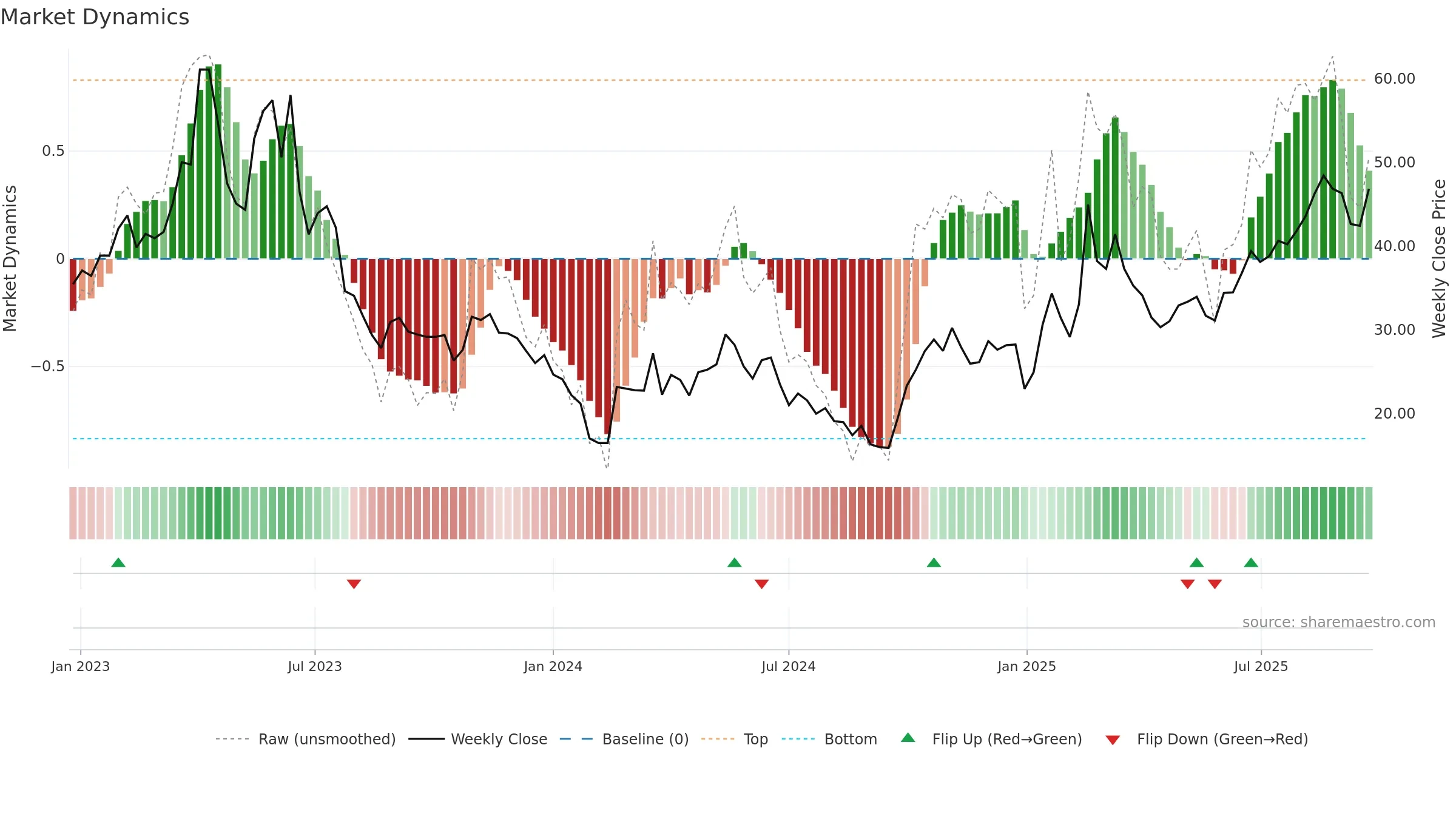Click the rotated Weekly Close Price axis title
Viewport: 1456px width, 819px height.
point(1439,258)
